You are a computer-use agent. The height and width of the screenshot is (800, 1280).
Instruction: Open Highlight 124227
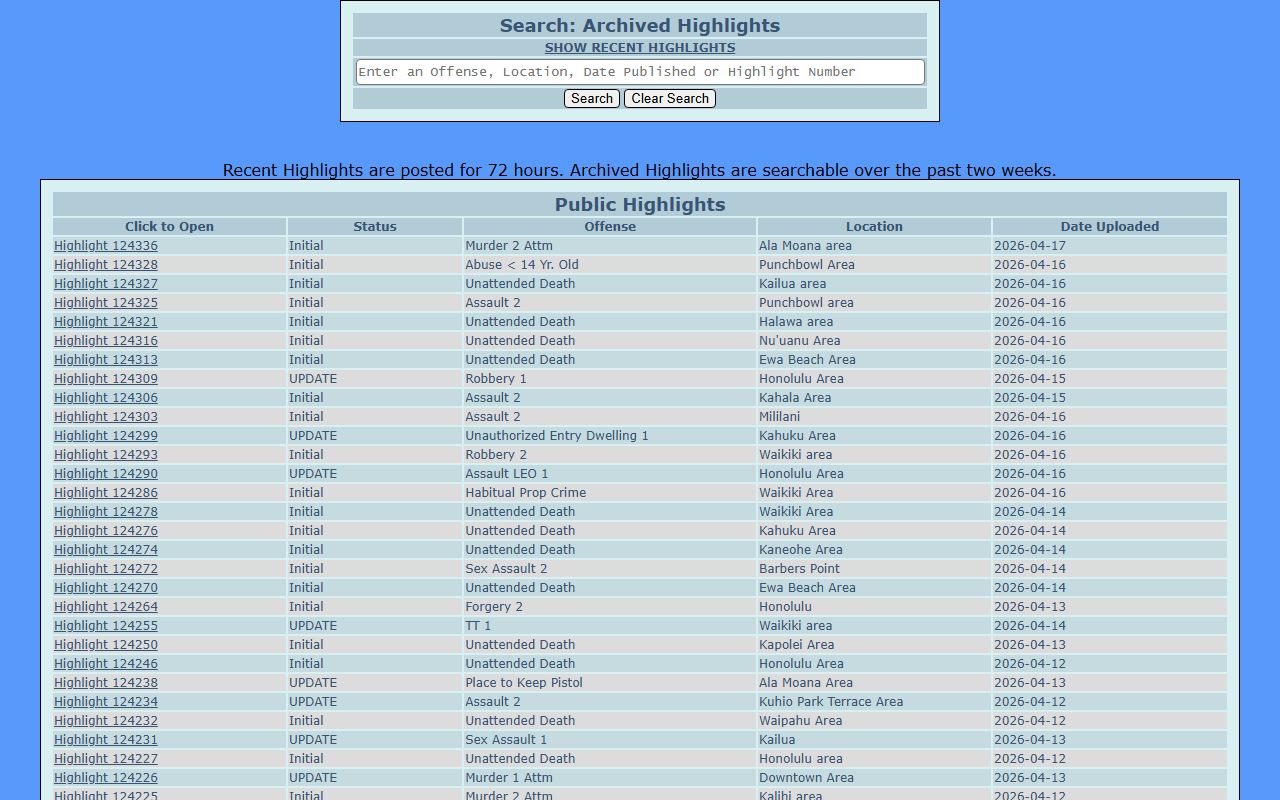point(106,759)
